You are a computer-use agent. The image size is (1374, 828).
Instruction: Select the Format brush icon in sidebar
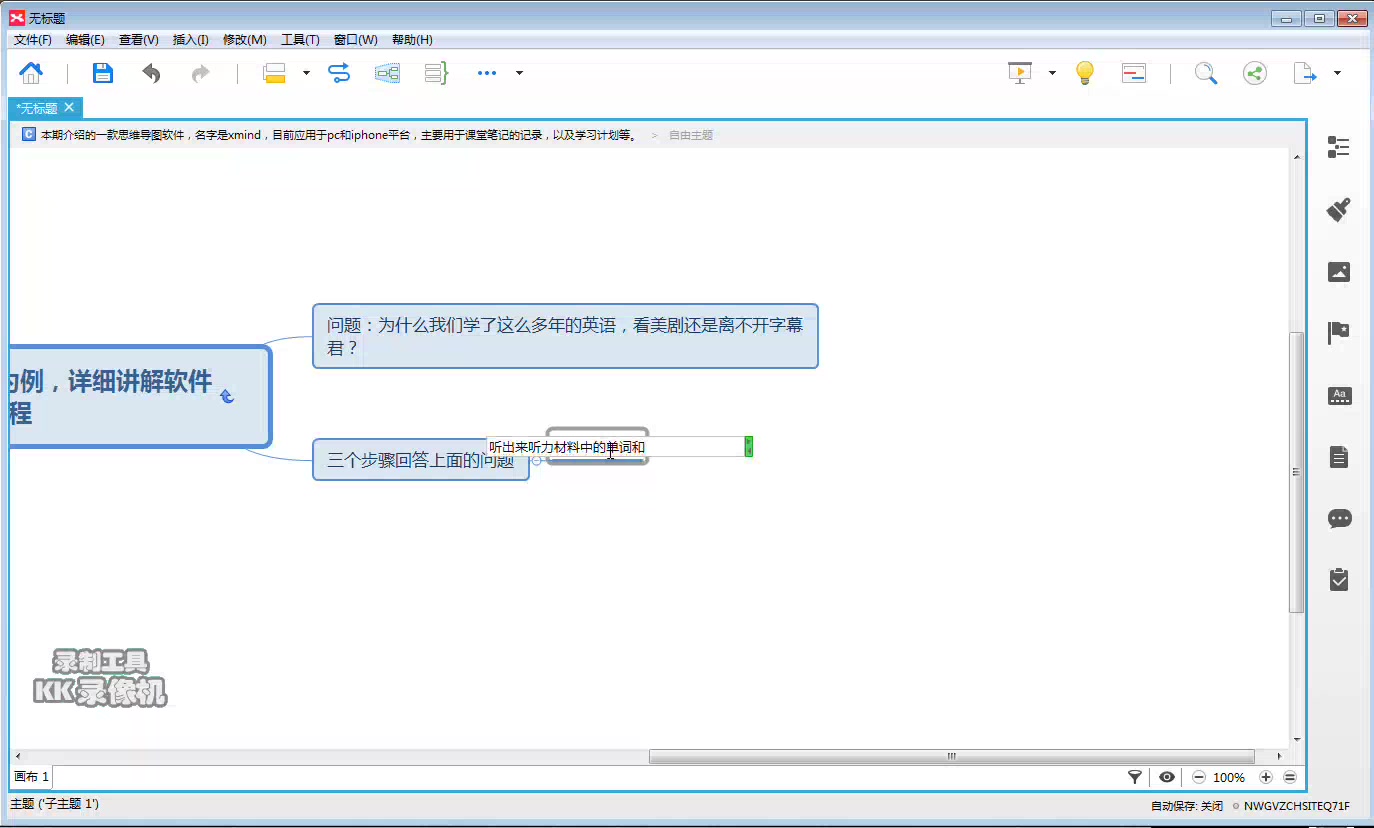tap(1338, 209)
